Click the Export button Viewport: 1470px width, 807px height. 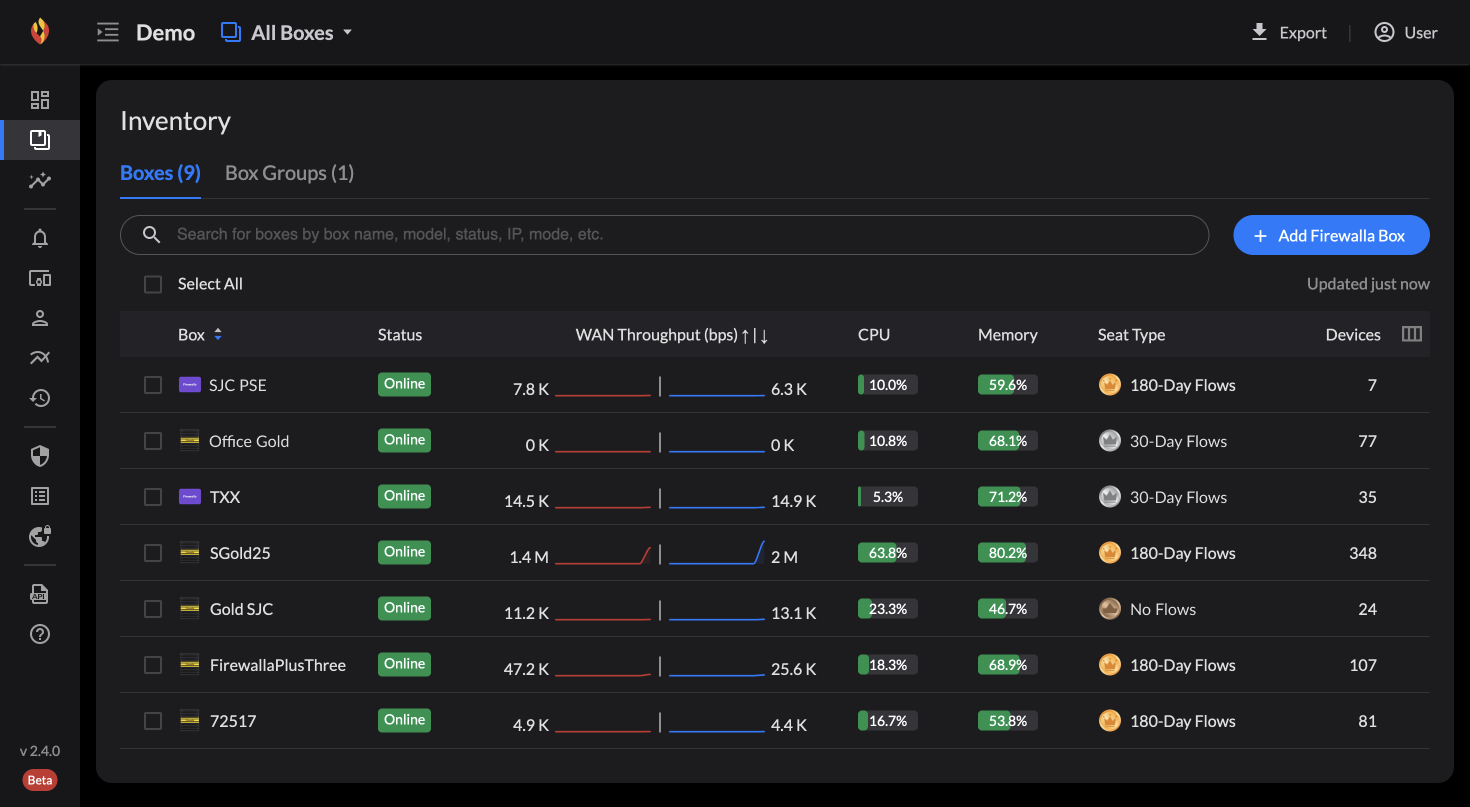pyautogui.click(x=1289, y=33)
